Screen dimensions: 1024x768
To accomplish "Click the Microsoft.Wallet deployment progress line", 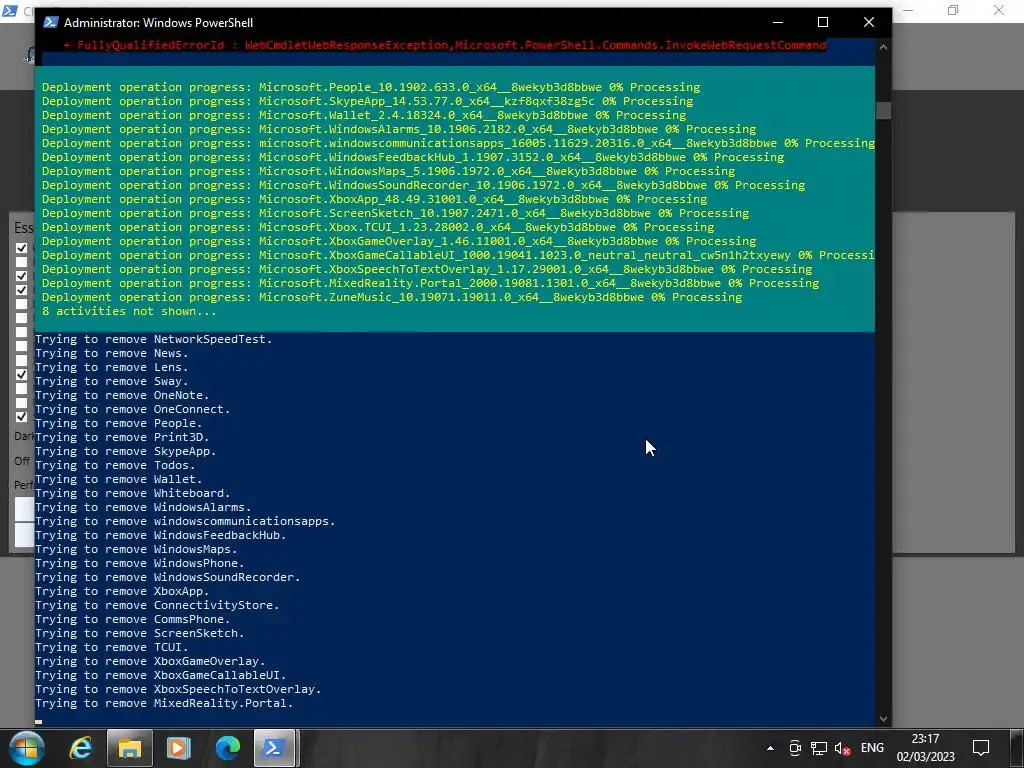I will coord(364,115).
